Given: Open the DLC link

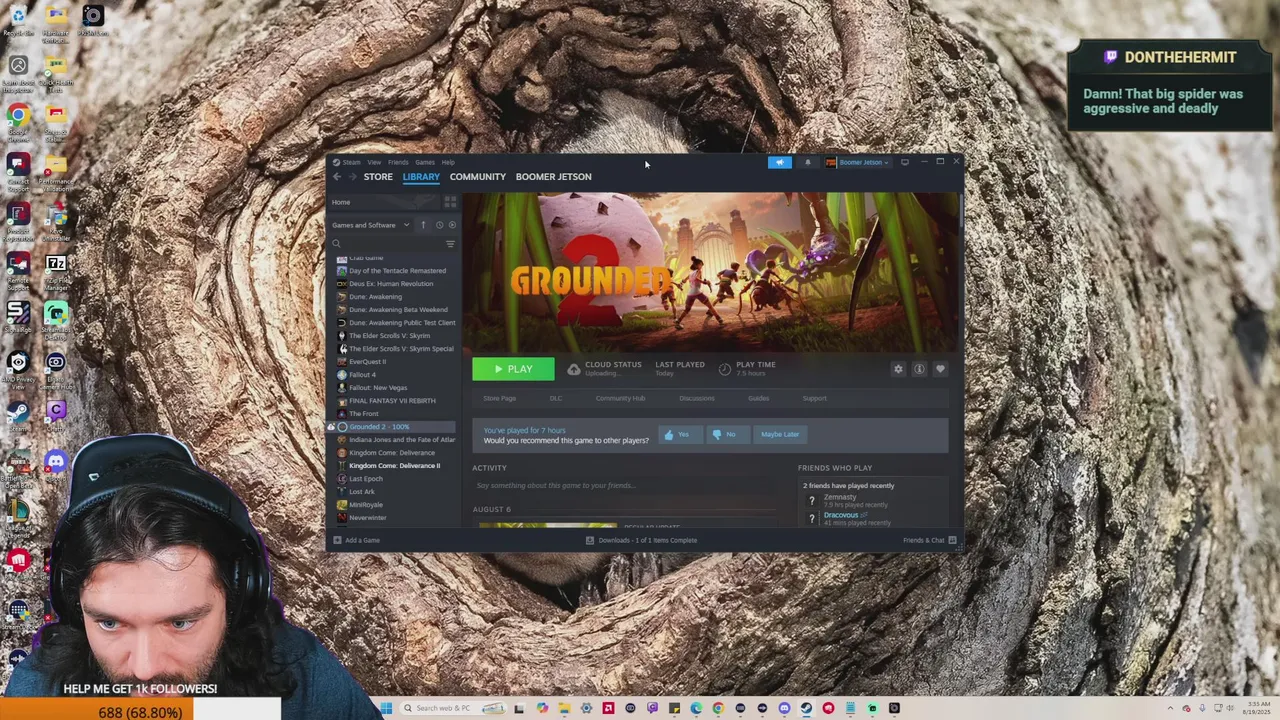Looking at the screenshot, I should click(556, 398).
